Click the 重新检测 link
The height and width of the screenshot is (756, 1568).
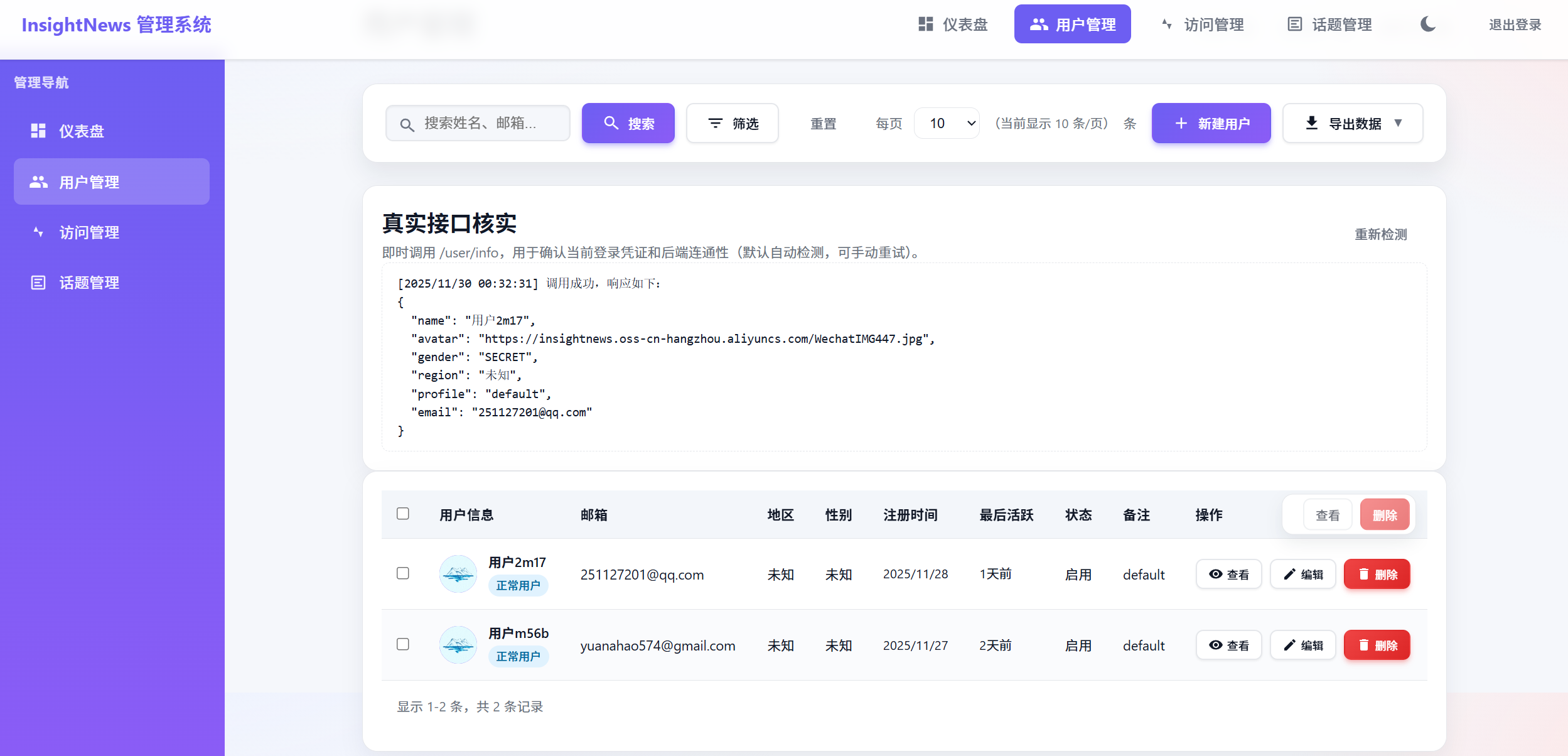coord(1380,234)
